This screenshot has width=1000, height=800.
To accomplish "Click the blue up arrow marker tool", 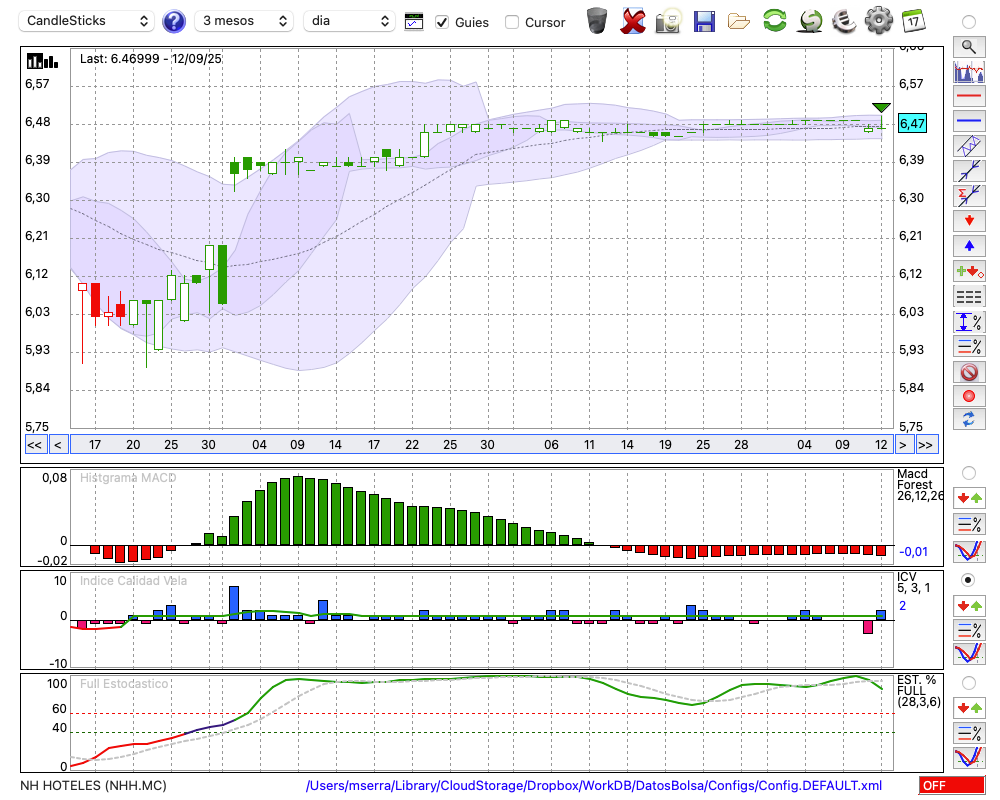I will (x=969, y=246).
